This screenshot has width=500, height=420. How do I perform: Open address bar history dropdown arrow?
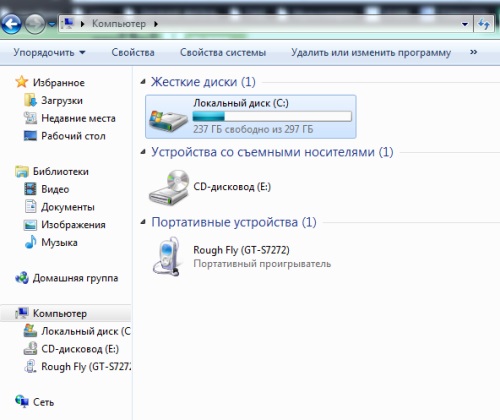pyautogui.click(x=464, y=24)
